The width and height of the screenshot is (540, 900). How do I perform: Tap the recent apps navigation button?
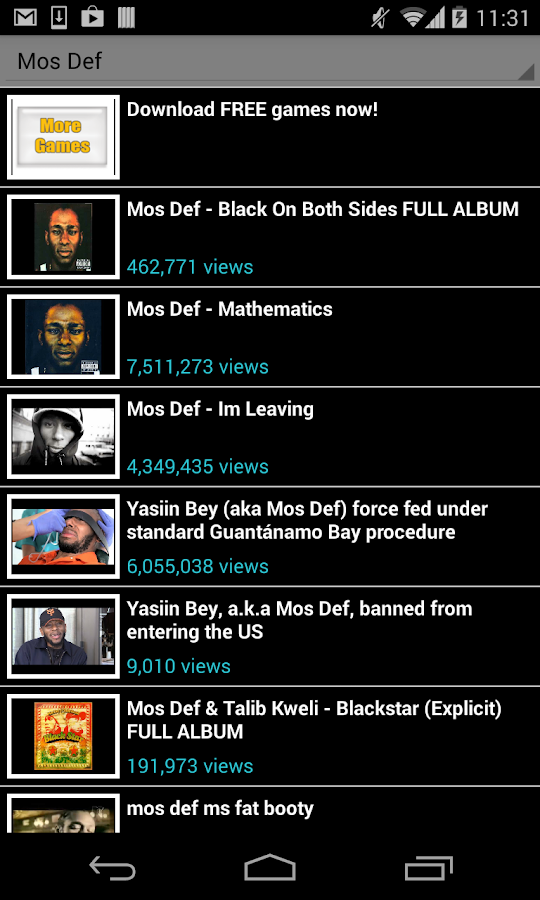[x=429, y=867]
